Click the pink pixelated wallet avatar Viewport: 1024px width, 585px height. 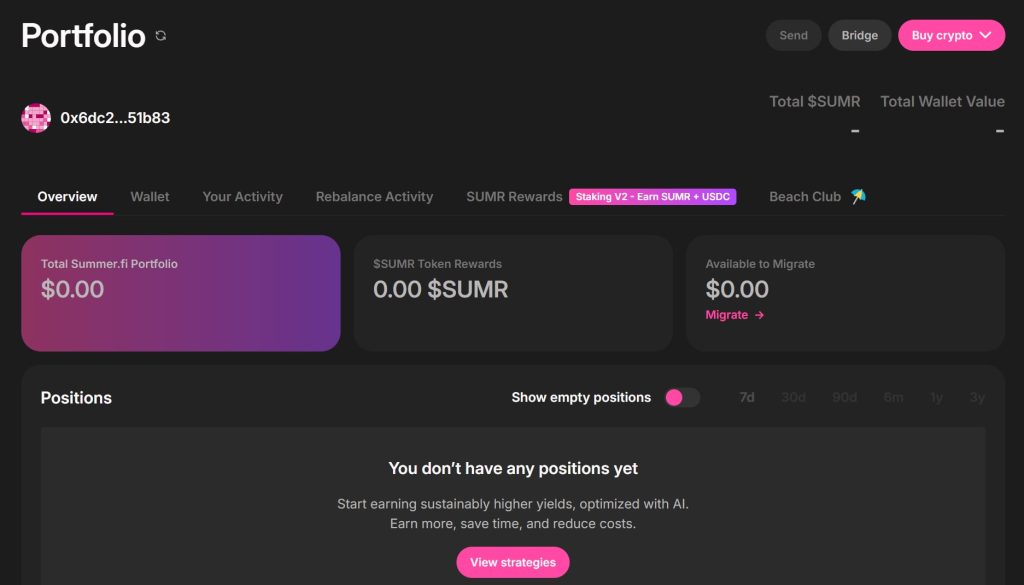pos(36,118)
